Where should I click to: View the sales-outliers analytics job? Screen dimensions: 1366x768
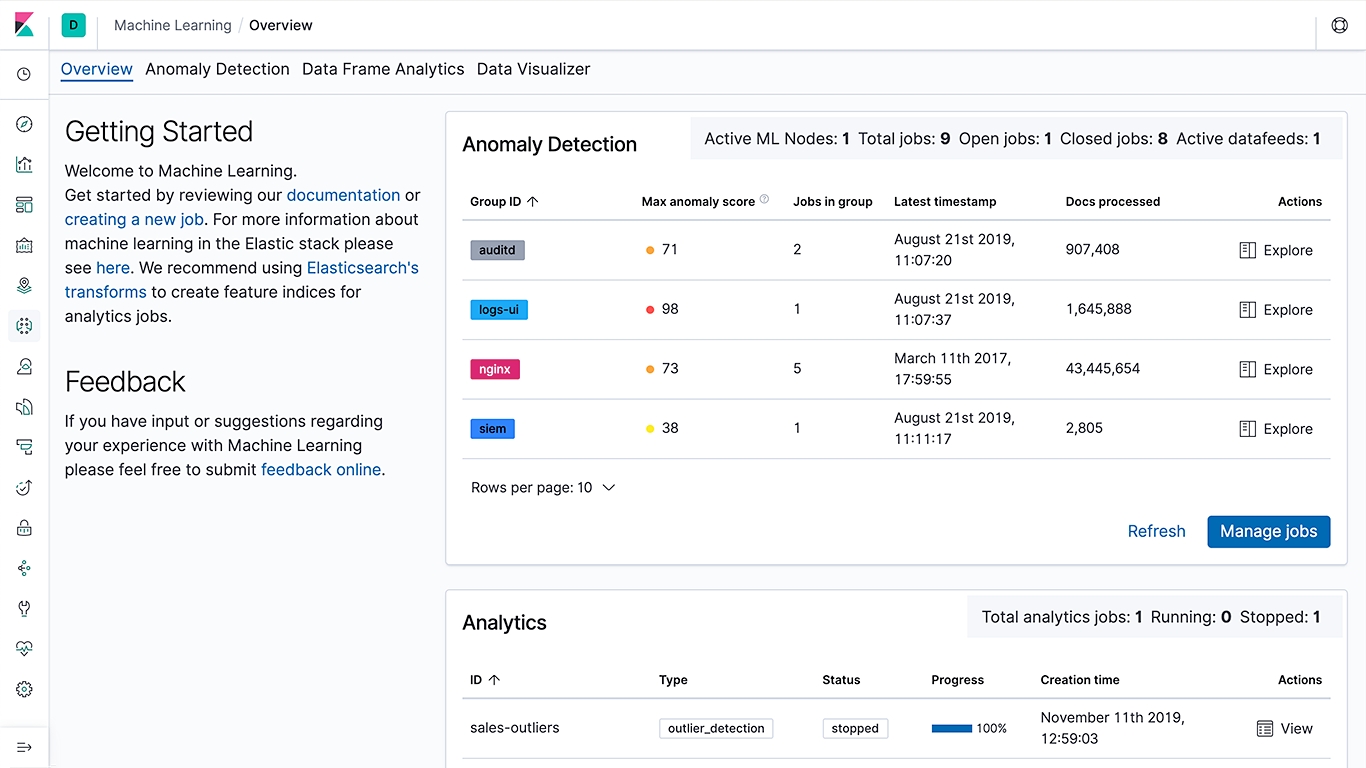point(1285,729)
